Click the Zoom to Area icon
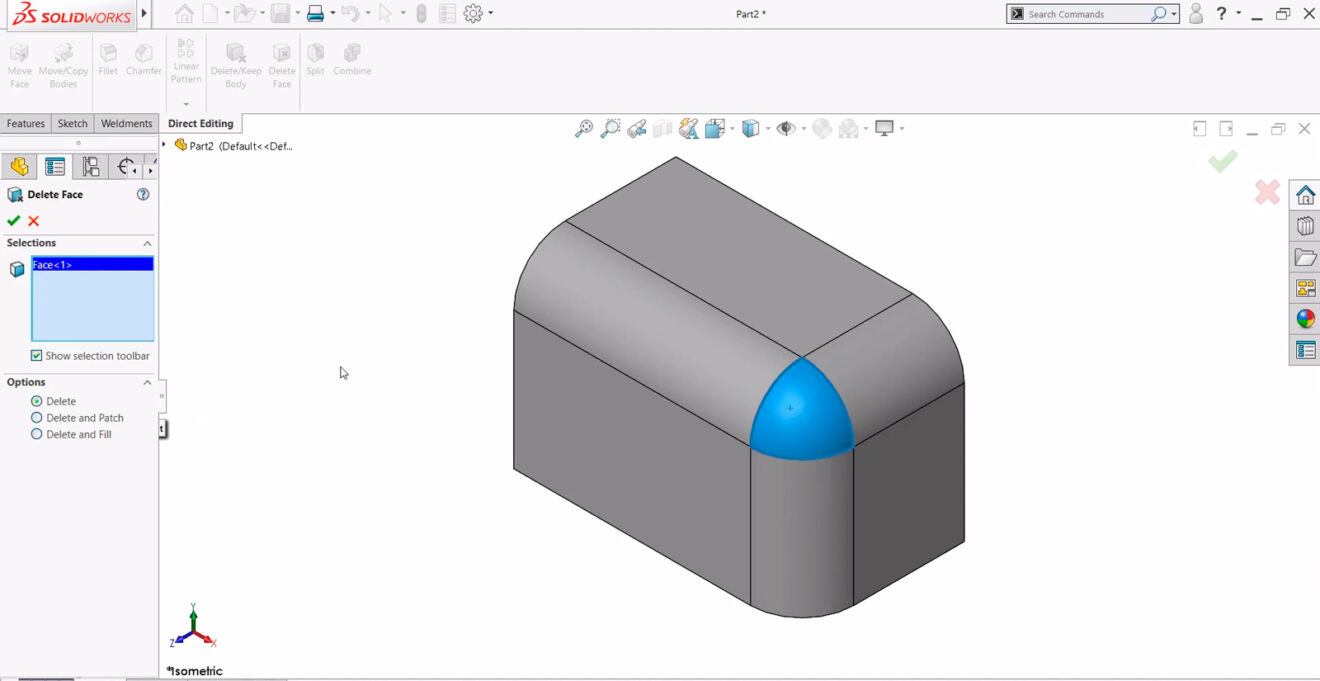The height and width of the screenshot is (681, 1320). point(610,128)
